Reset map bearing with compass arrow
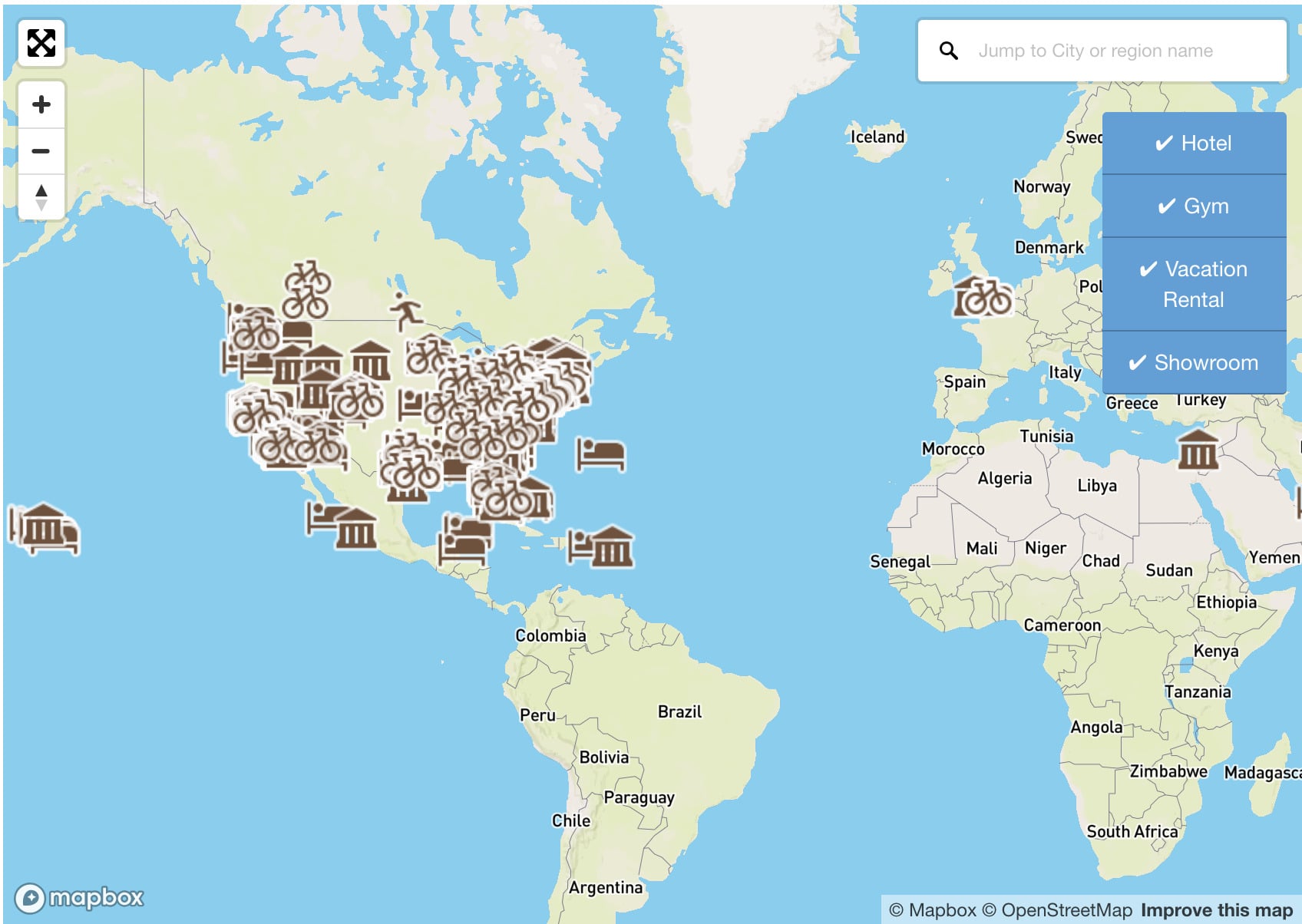This screenshot has width=1302, height=924. point(41,196)
